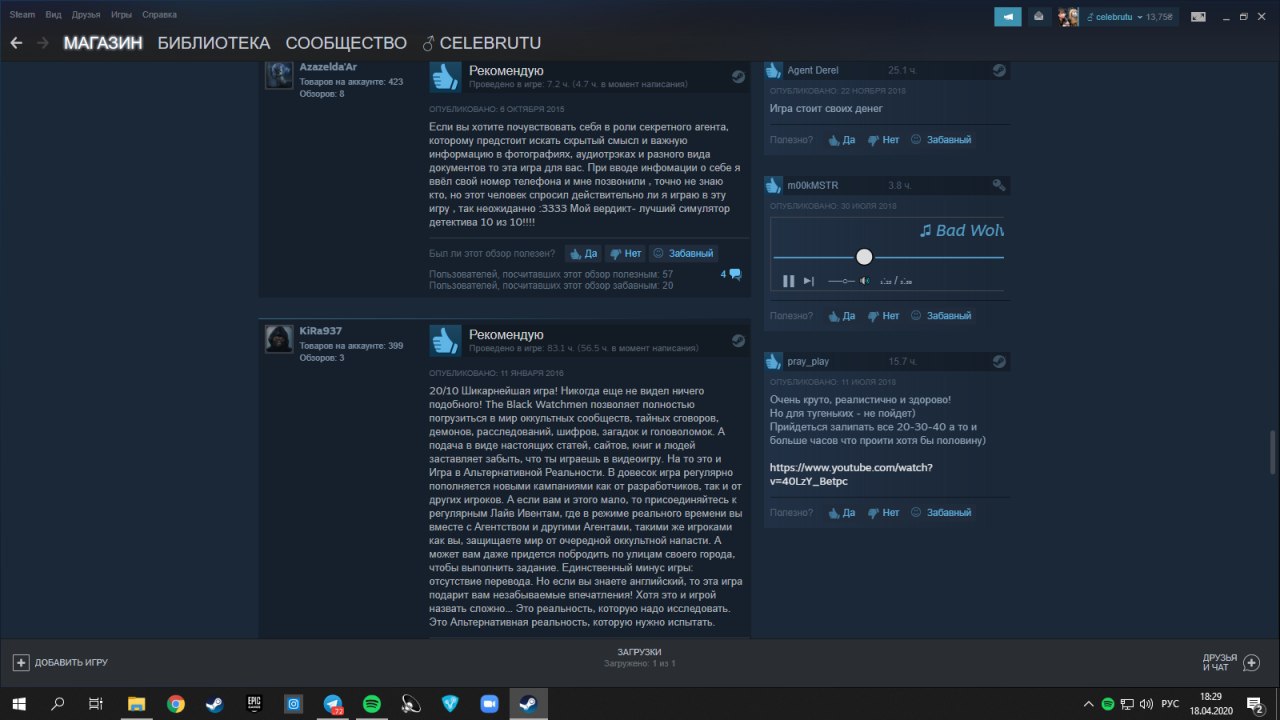Switch to the БИБЛИОТЕКА tab
The image size is (1280, 720).
214,43
